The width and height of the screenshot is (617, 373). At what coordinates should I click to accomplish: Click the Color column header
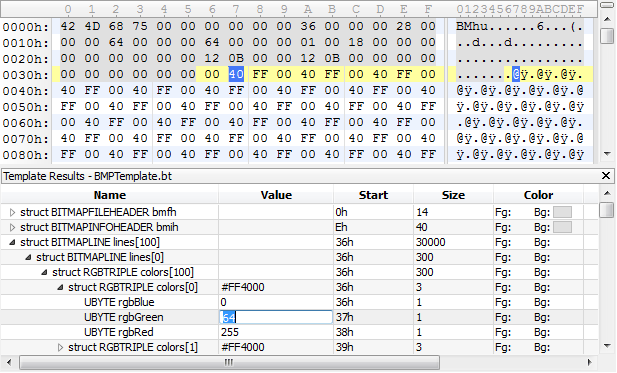(x=538, y=195)
